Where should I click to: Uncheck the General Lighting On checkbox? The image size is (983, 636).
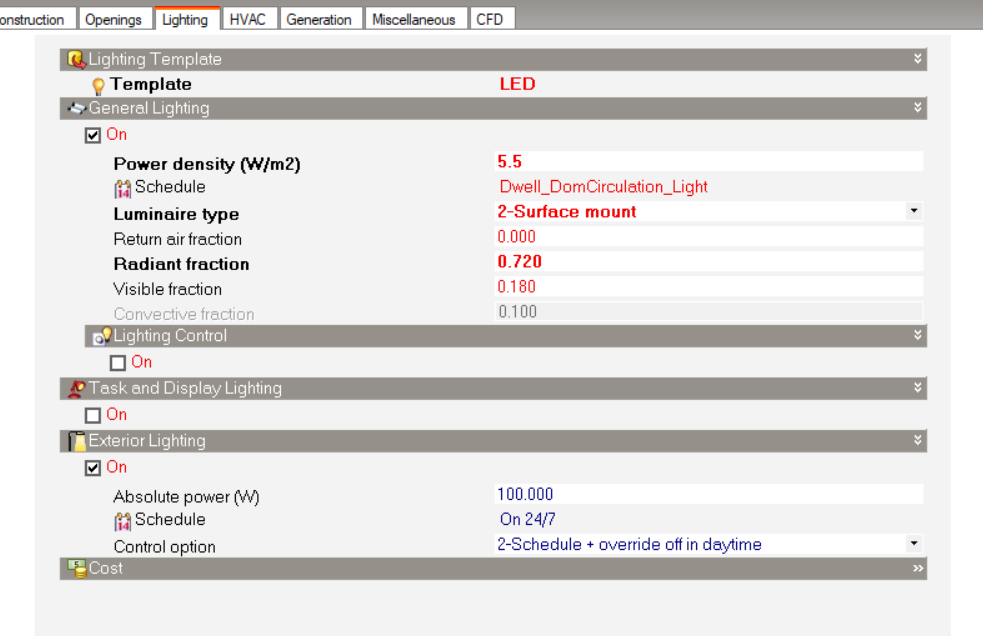93,135
